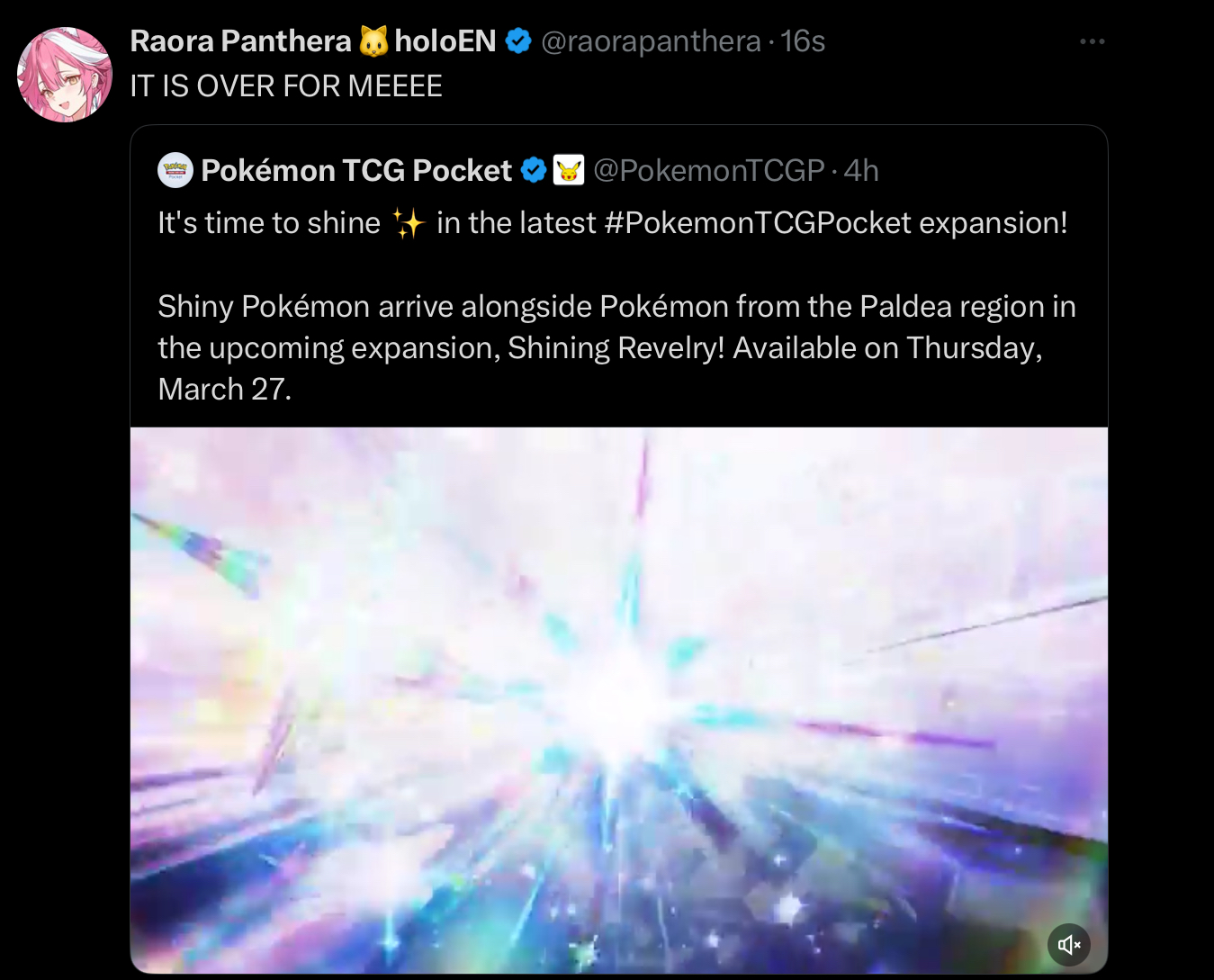Image resolution: width=1214 pixels, height=980 pixels.
Task: Open the 4h timestamp of the quoted tweet
Action: tap(861, 170)
